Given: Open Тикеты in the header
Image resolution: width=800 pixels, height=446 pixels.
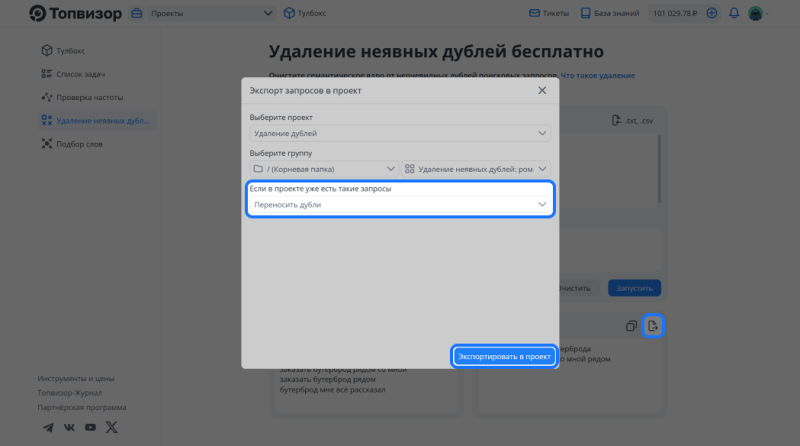Looking at the screenshot, I should 549,13.
